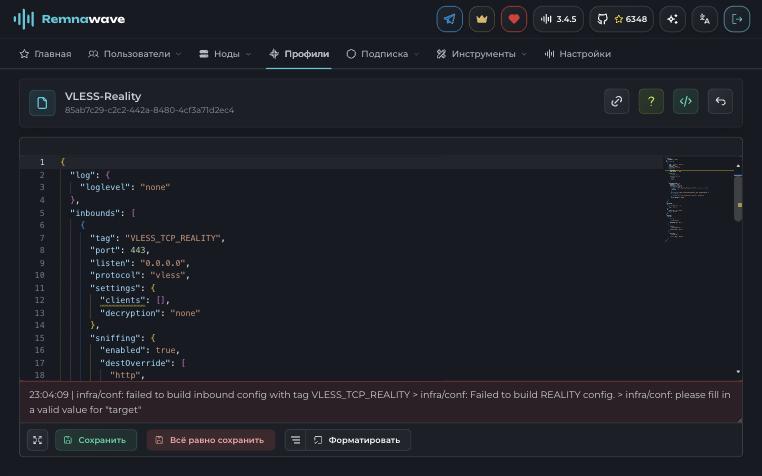This screenshot has height=476, width=762.
Task: Open the Подписка menu
Action: (x=382, y=54)
